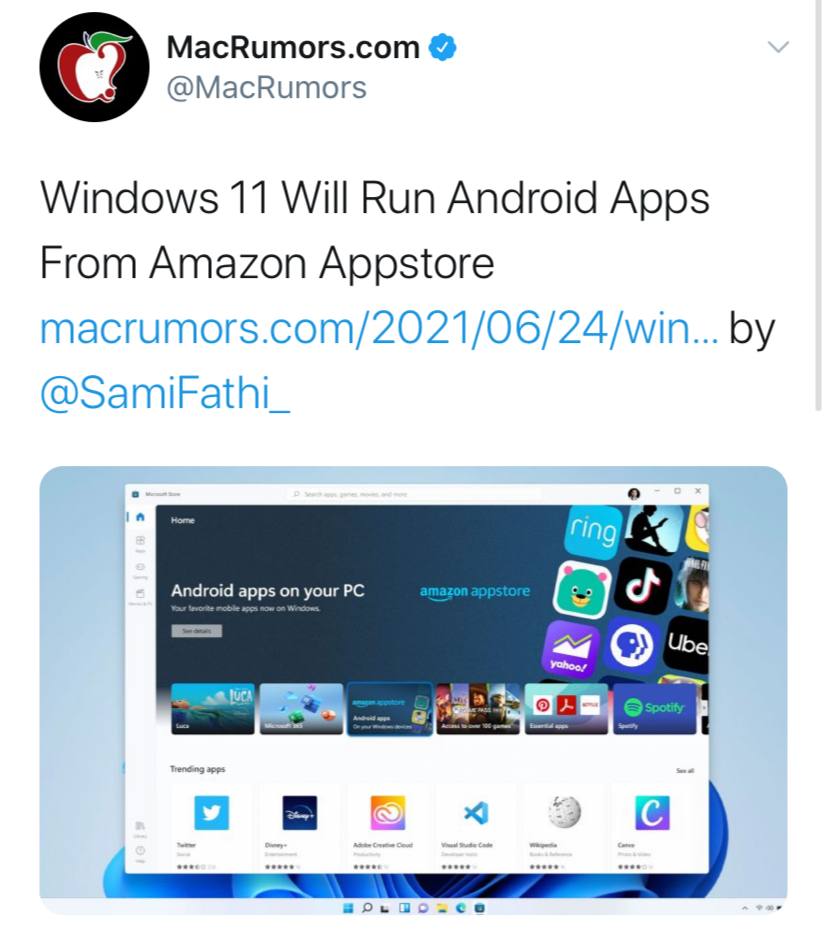This screenshot has width=827, height=949.
Task: Click the Disney+ app icon
Action: [x=300, y=812]
